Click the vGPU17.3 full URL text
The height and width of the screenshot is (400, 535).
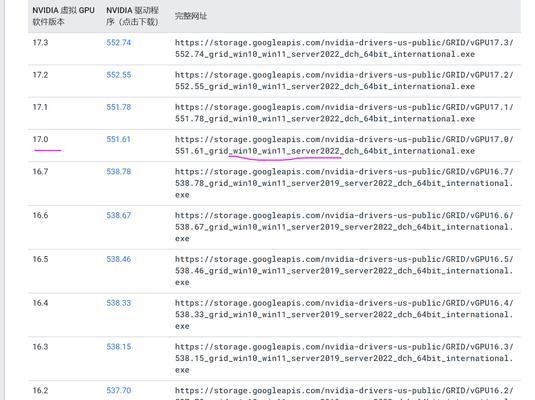point(344,48)
